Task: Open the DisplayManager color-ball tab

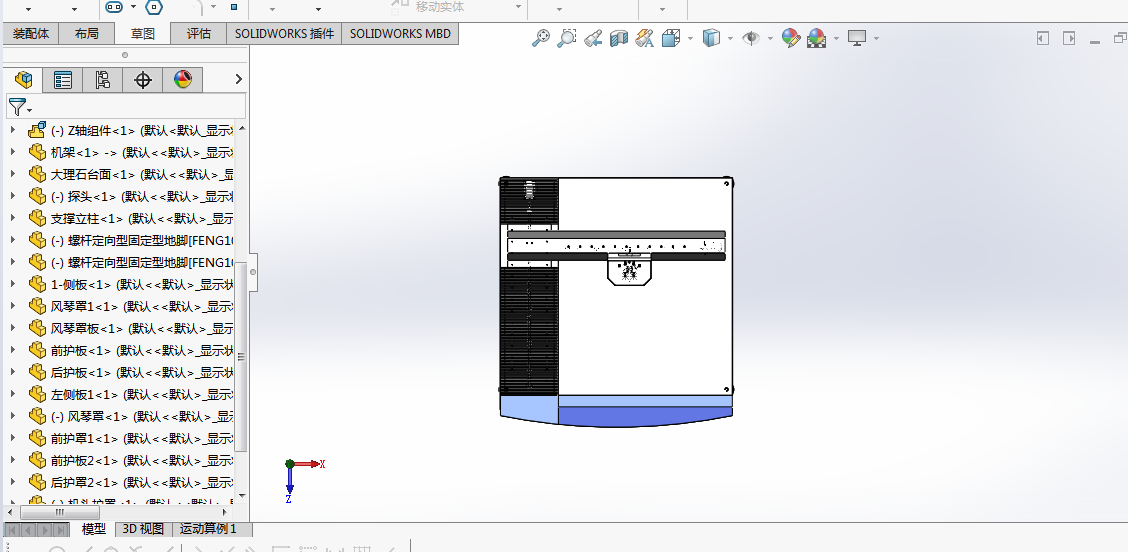Action: point(183,80)
